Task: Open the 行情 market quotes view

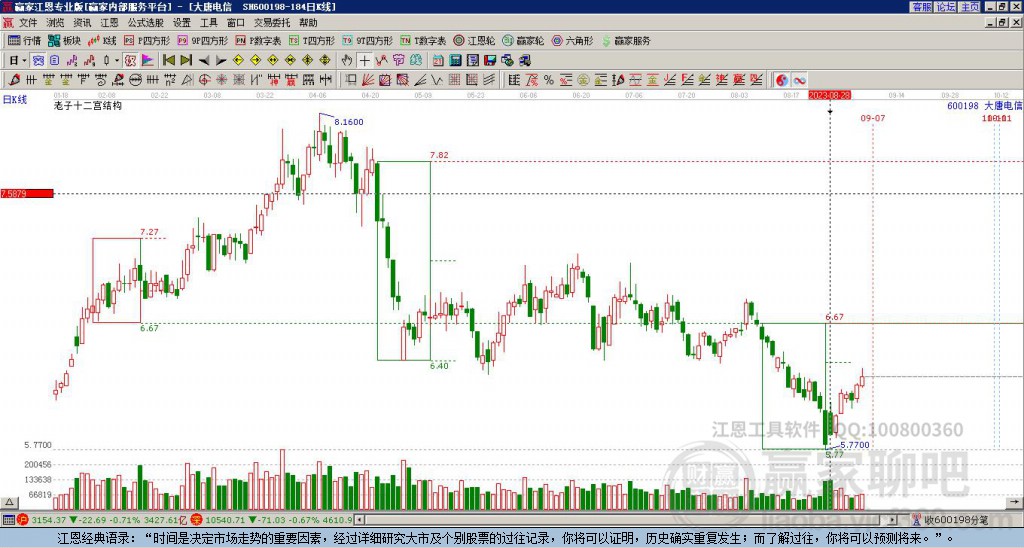Action: pyautogui.click(x=24, y=40)
